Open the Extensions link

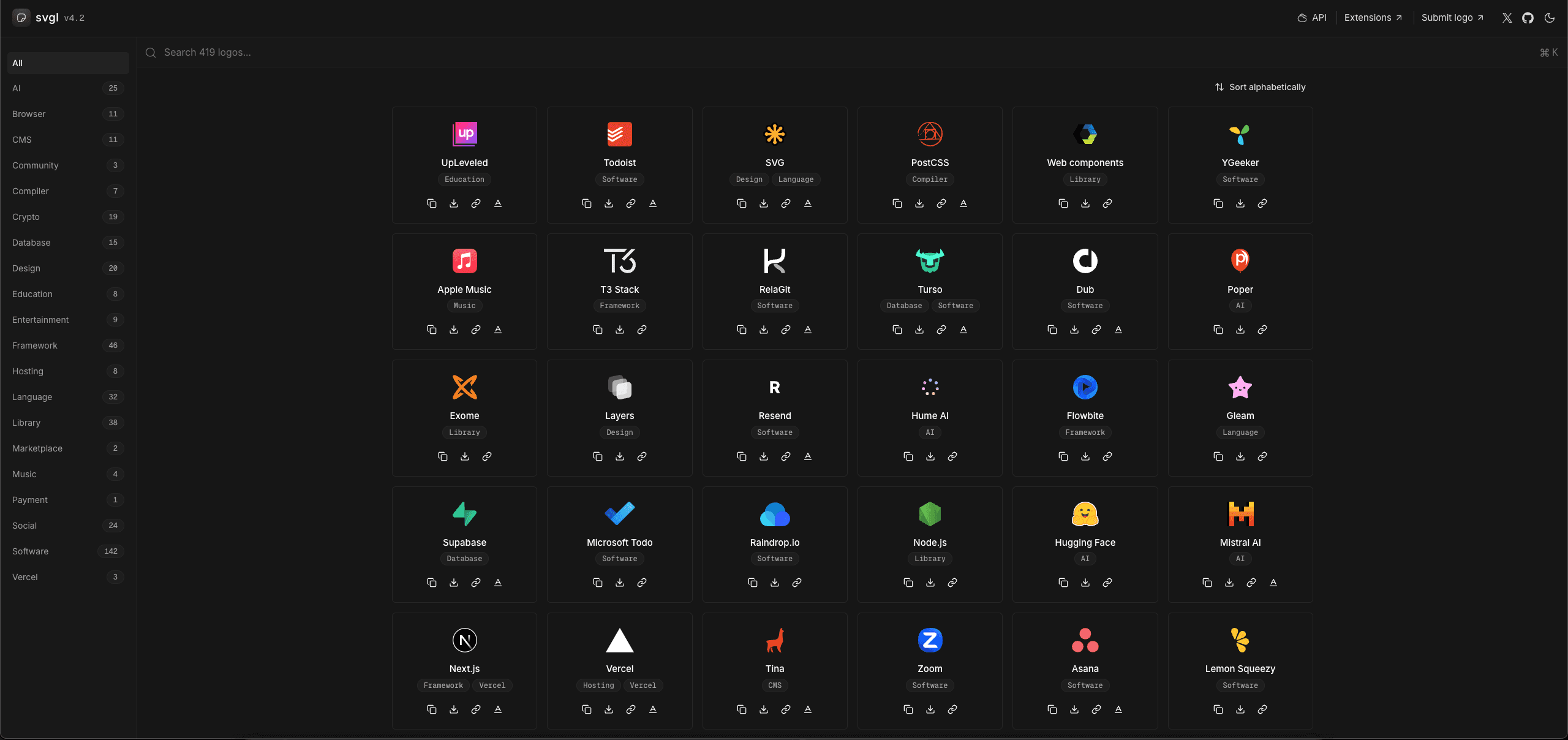pos(1373,18)
